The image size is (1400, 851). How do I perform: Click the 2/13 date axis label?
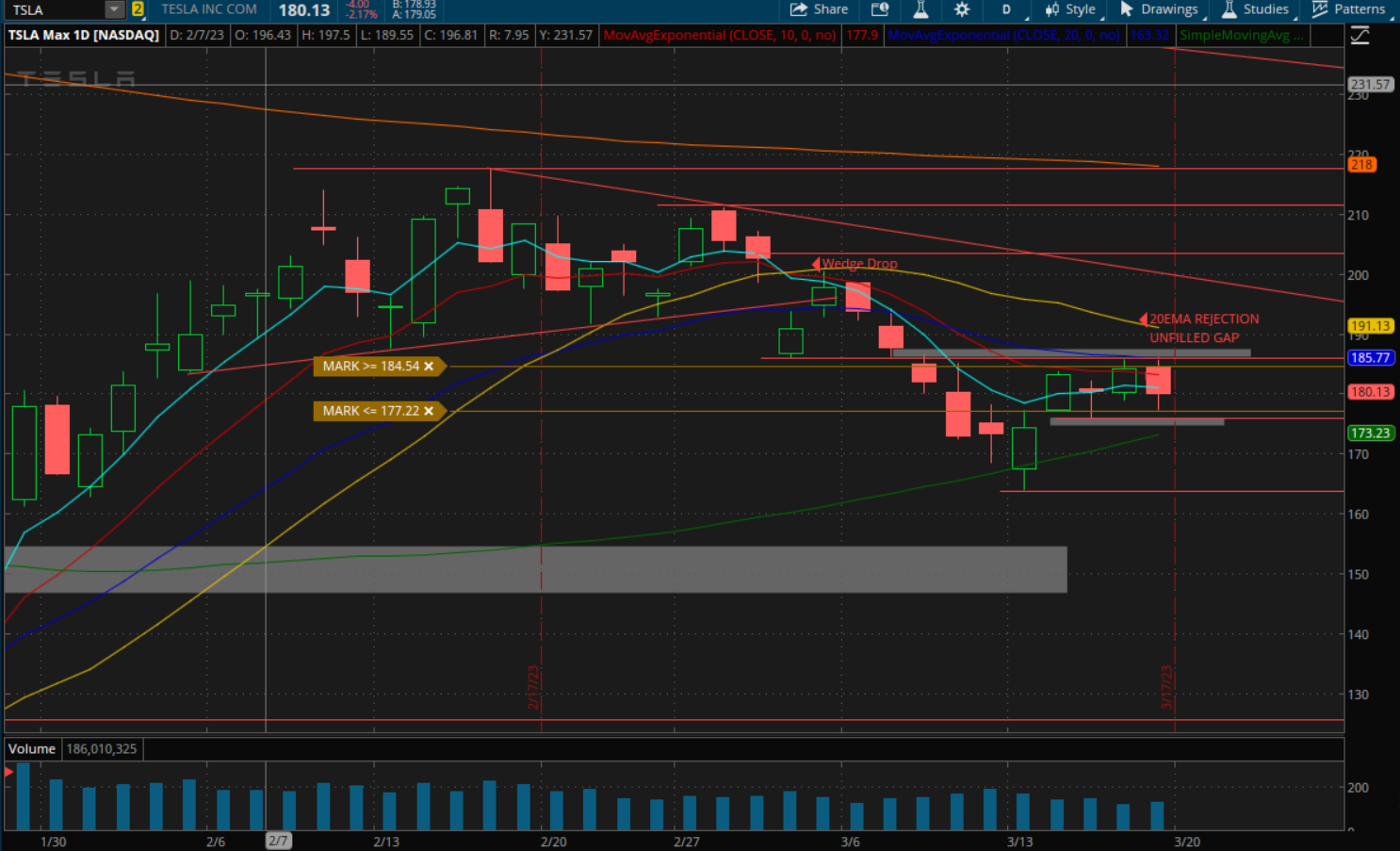click(386, 842)
